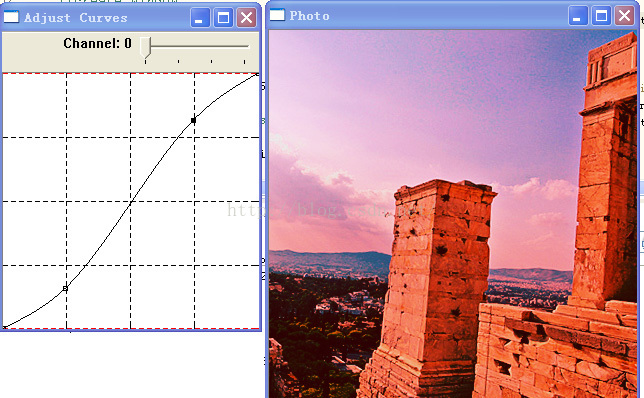The height and width of the screenshot is (398, 644).
Task: Click the Channel slider track's right end
Action: pos(248,46)
